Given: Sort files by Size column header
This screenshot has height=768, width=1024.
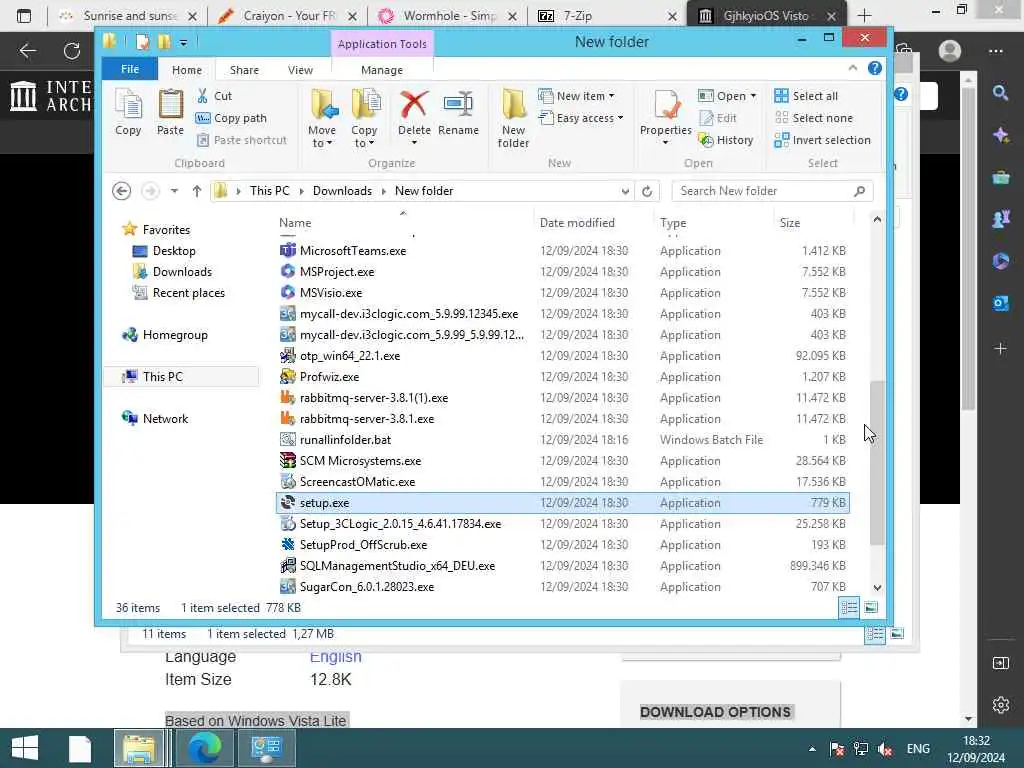Looking at the screenshot, I should point(790,223).
